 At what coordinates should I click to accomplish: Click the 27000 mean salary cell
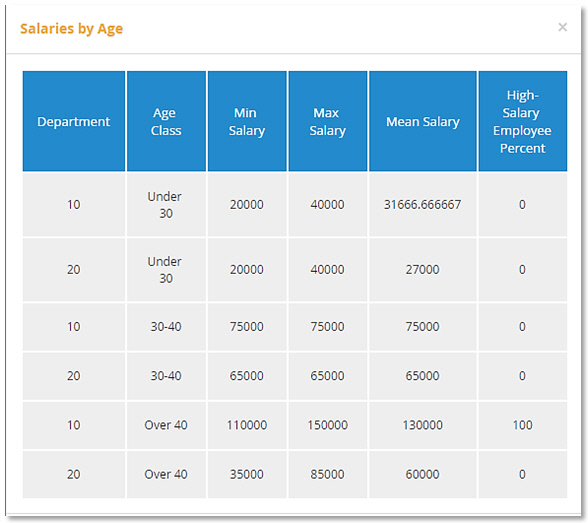[x=423, y=270]
